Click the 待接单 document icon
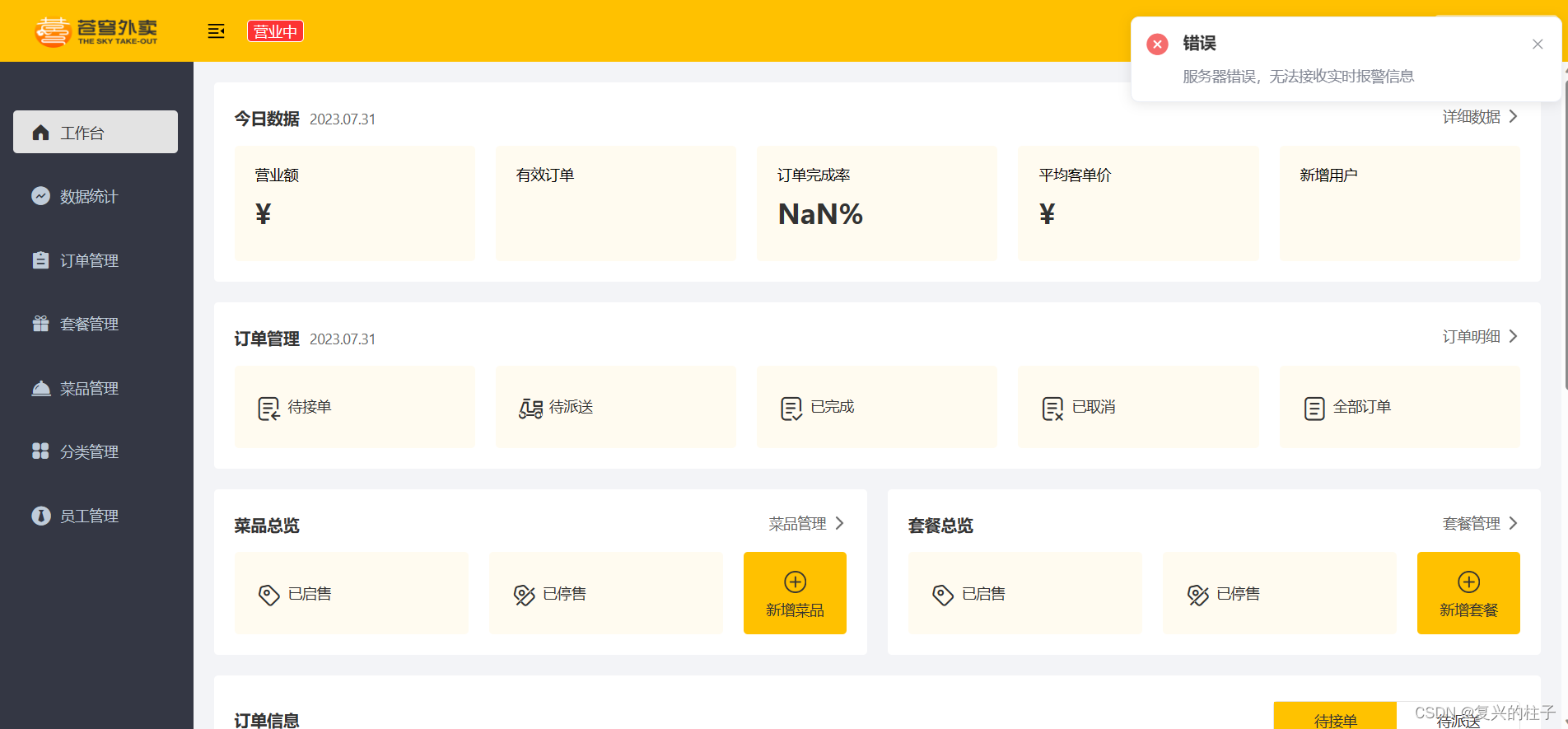The width and height of the screenshot is (1568, 729). (x=268, y=409)
